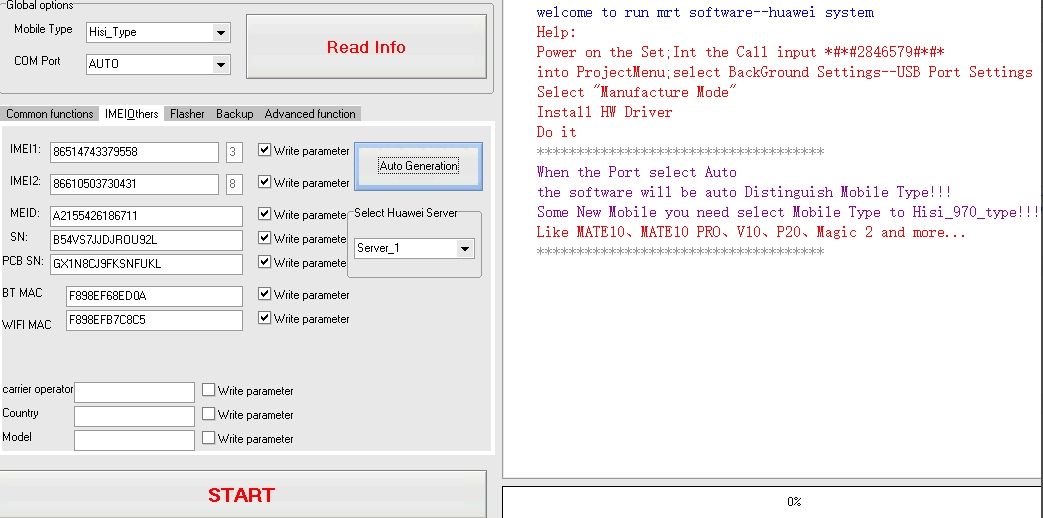Click the PCB SN input field
1043x518 pixels.
pos(146,264)
